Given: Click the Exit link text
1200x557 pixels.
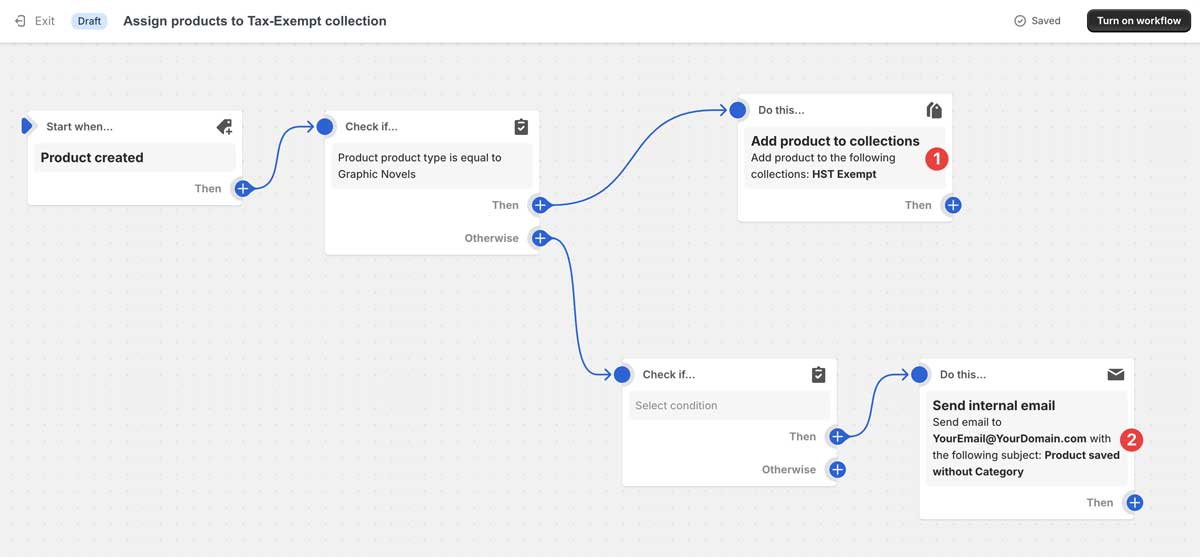Looking at the screenshot, I should coord(45,21).
